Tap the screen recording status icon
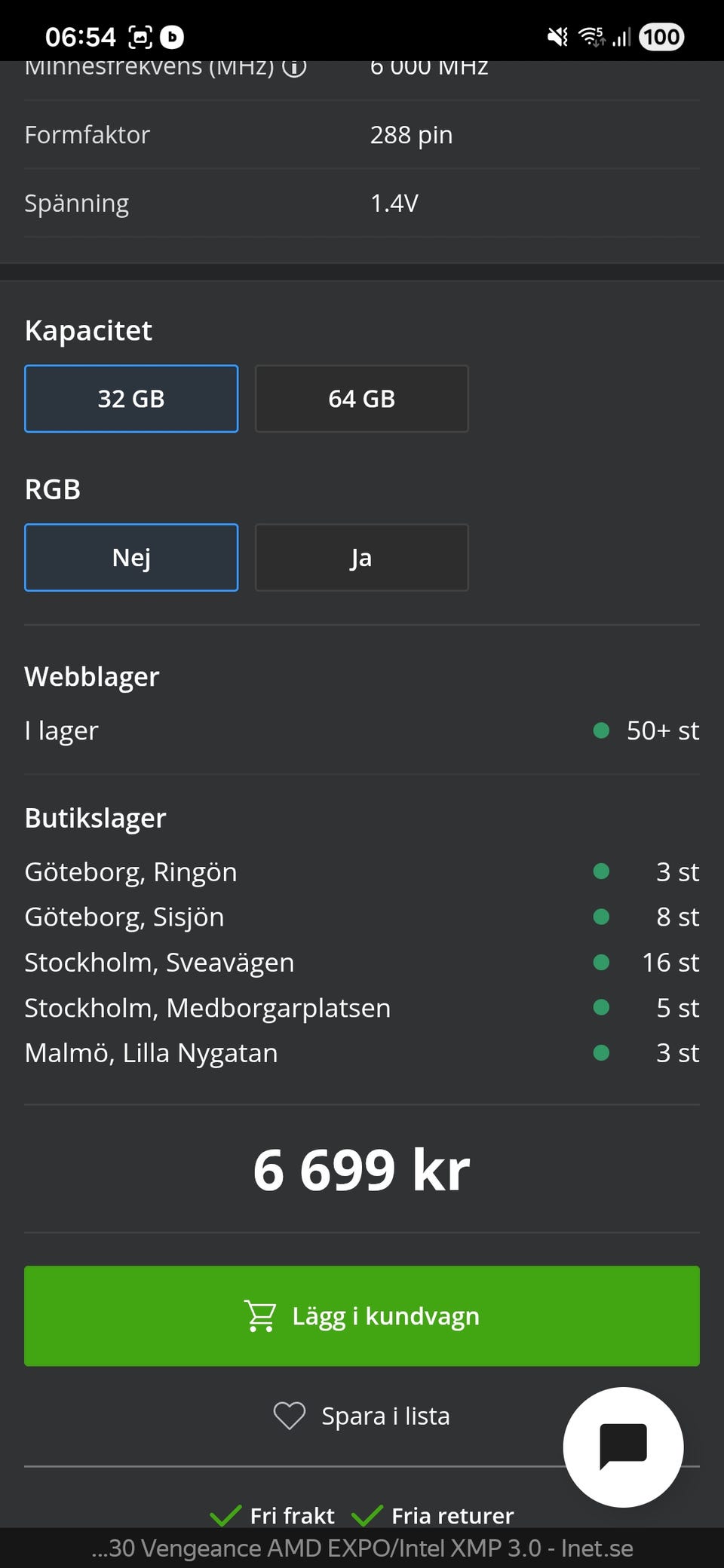Image resolution: width=724 pixels, height=1568 pixels. click(x=140, y=36)
